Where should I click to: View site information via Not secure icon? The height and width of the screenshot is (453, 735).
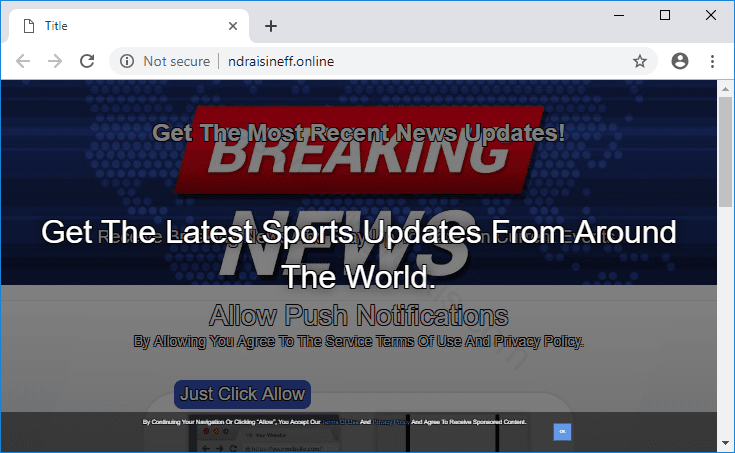click(x=127, y=61)
